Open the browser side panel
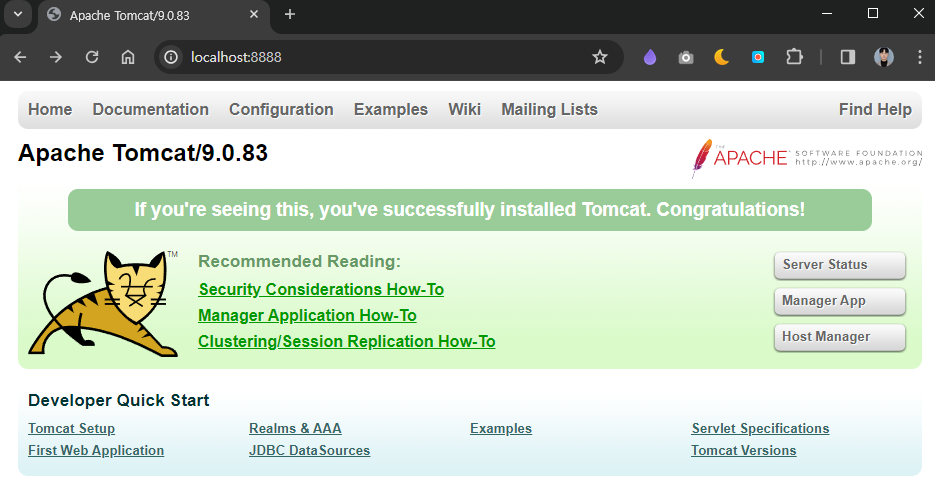The width and height of the screenshot is (935, 486). point(847,57)
